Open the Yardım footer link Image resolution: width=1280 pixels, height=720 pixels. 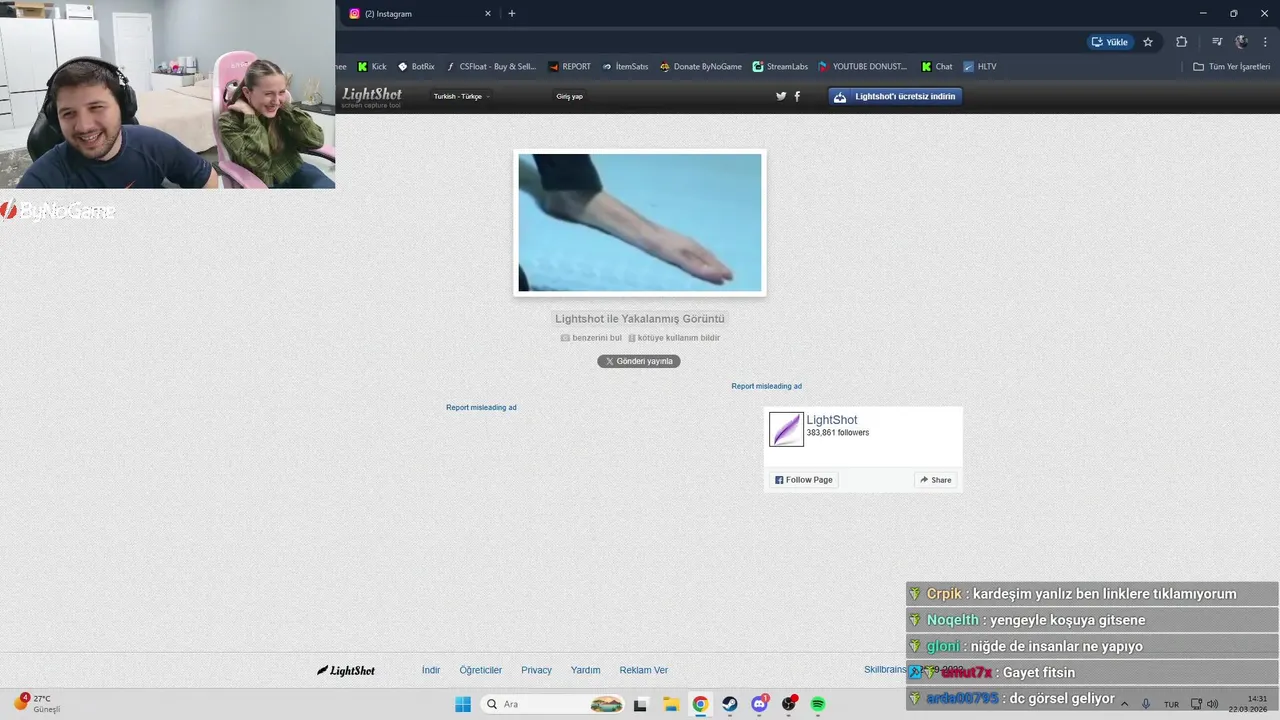tap(586, 670)
